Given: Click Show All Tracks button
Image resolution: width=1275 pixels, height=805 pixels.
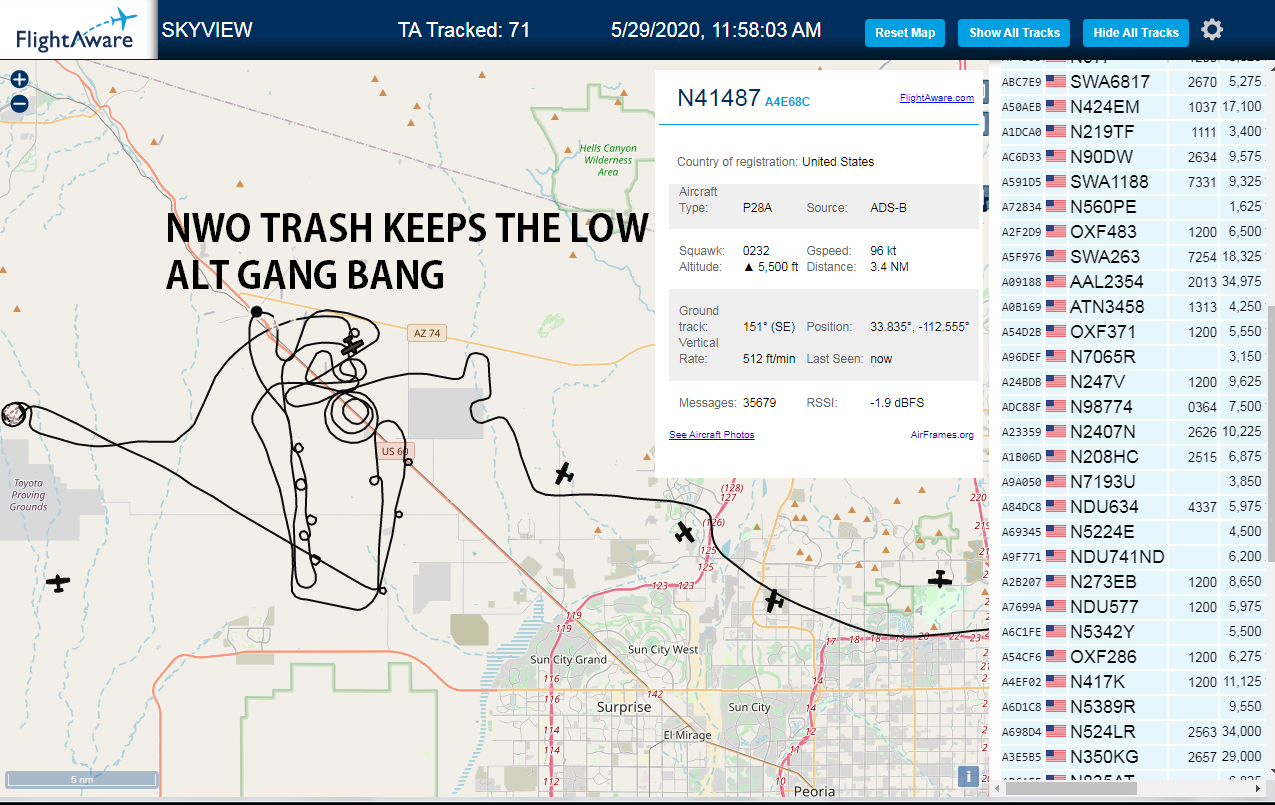Looking at the screenshot, I should tap(1014, 33).
